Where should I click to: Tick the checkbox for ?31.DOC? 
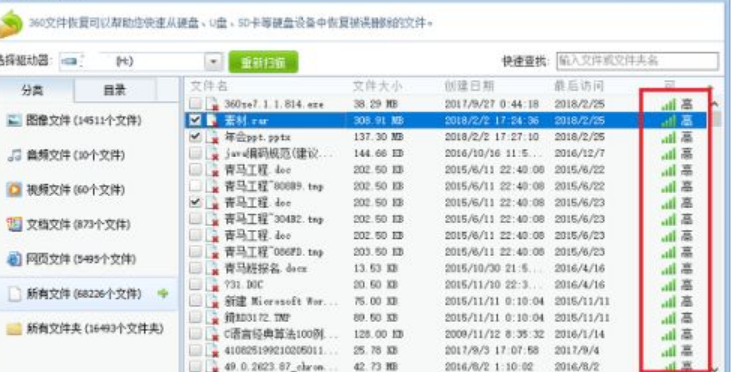195,284
